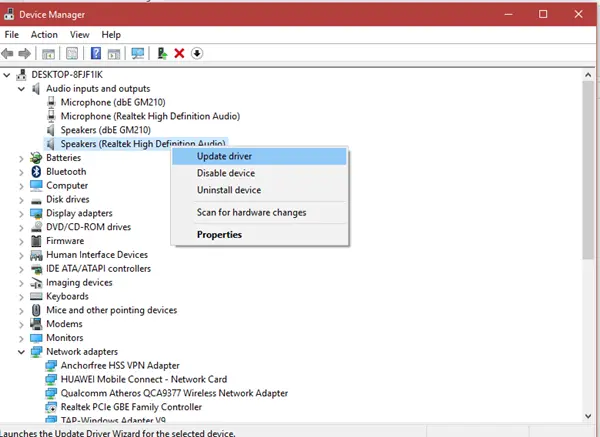Image resolution: width=600 pixels, height=437 pixels.
Task: Click the Imaging devices icon
Action: (36, 282)
